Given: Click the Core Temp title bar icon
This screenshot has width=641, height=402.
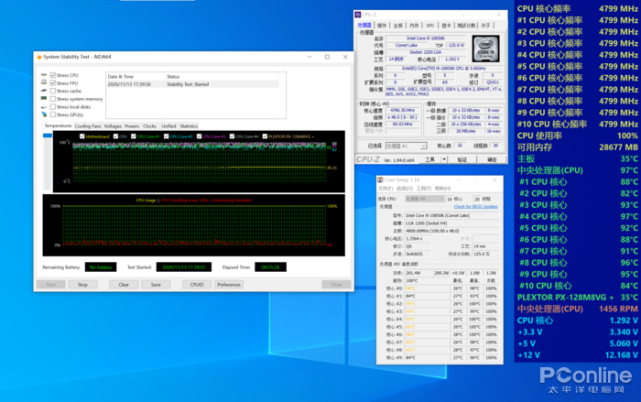Looking at the screenshot, I should (x=380, y=180).
